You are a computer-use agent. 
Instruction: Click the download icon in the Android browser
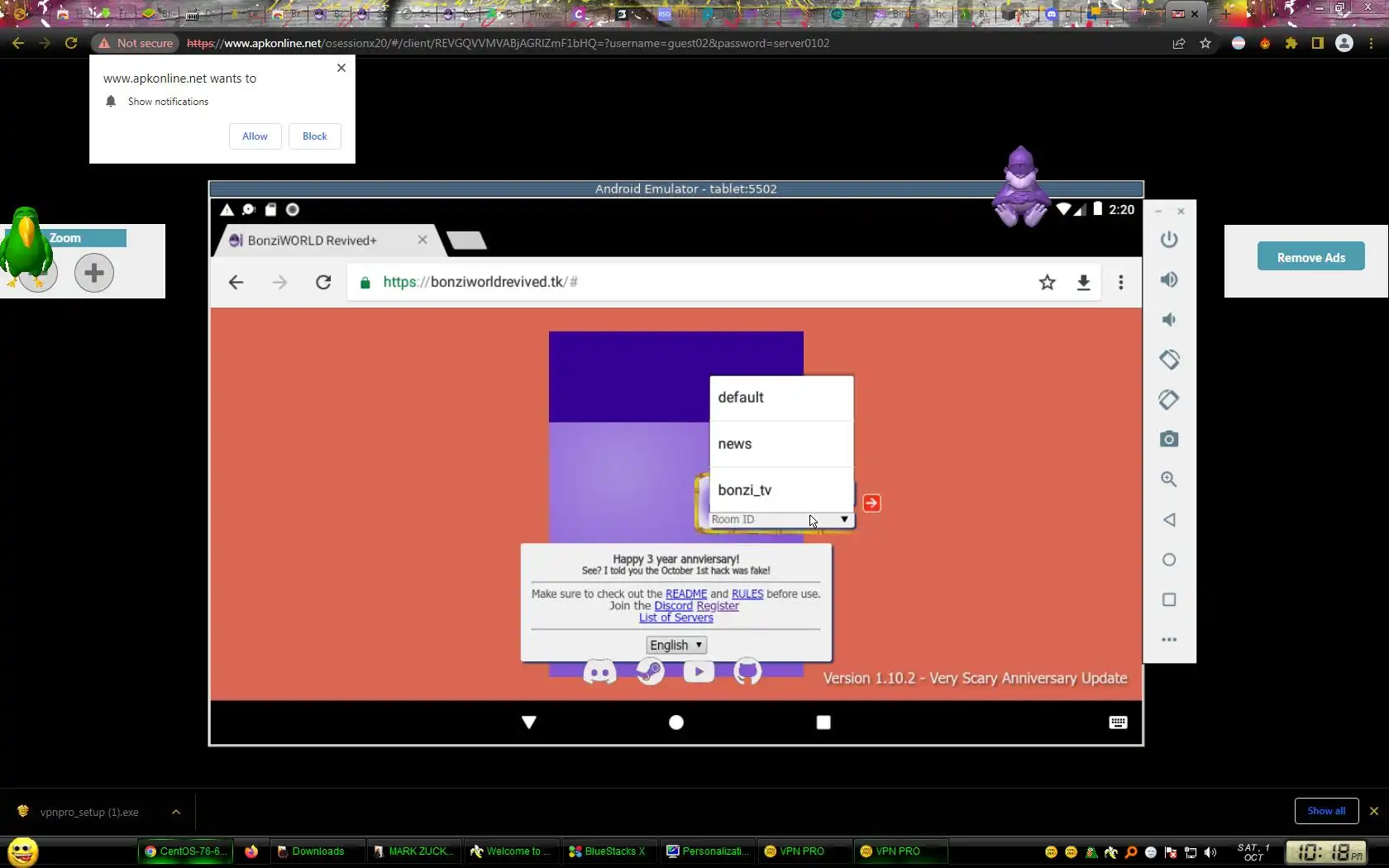pyautogui.click(x=1083, y=283)
